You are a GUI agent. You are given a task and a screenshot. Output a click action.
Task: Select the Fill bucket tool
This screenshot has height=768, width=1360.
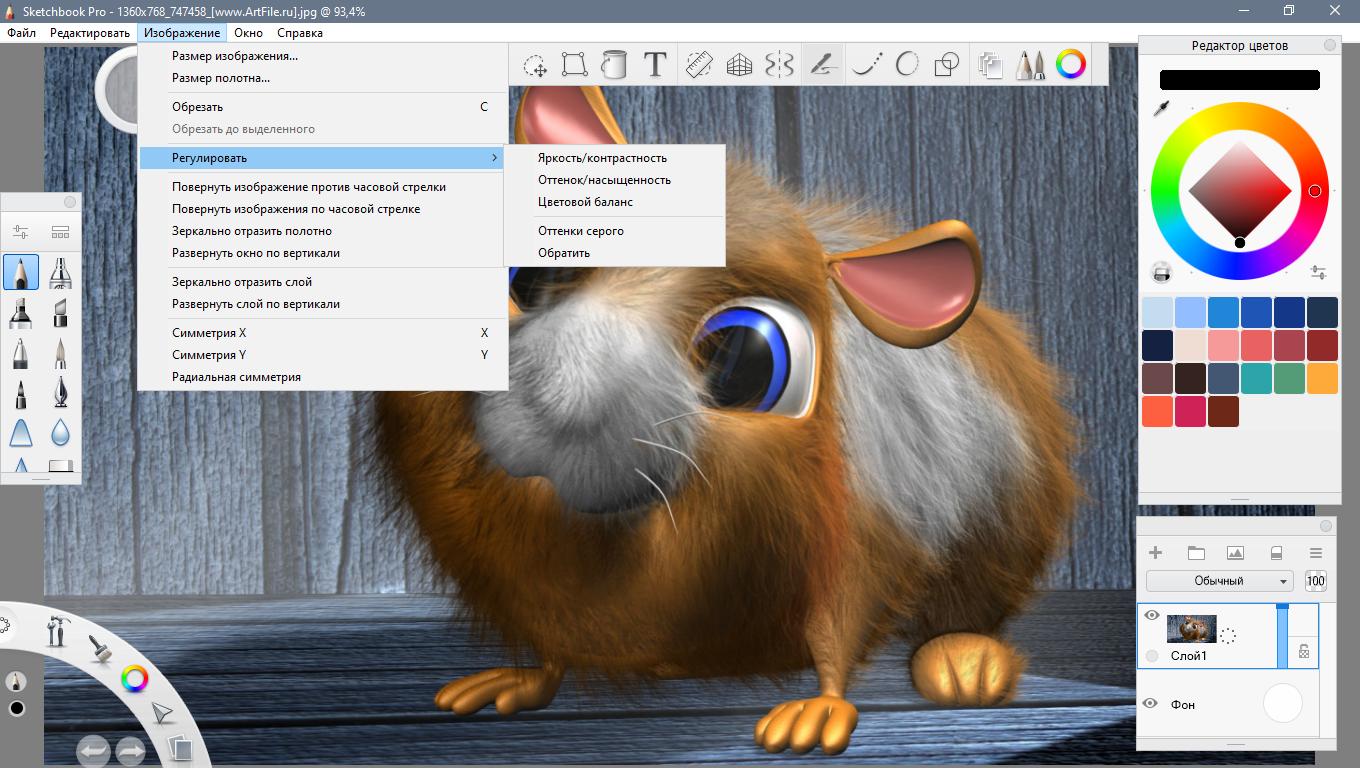[614, 65]
